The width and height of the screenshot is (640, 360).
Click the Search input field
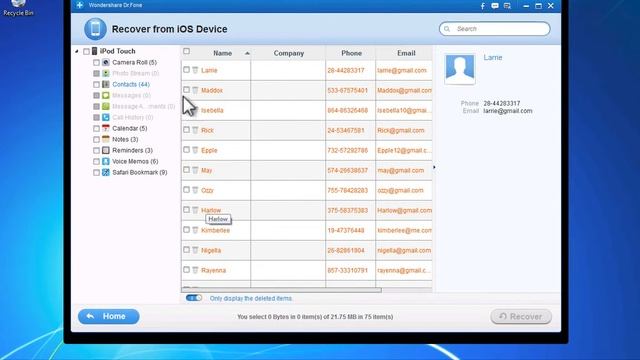point(494,29)
